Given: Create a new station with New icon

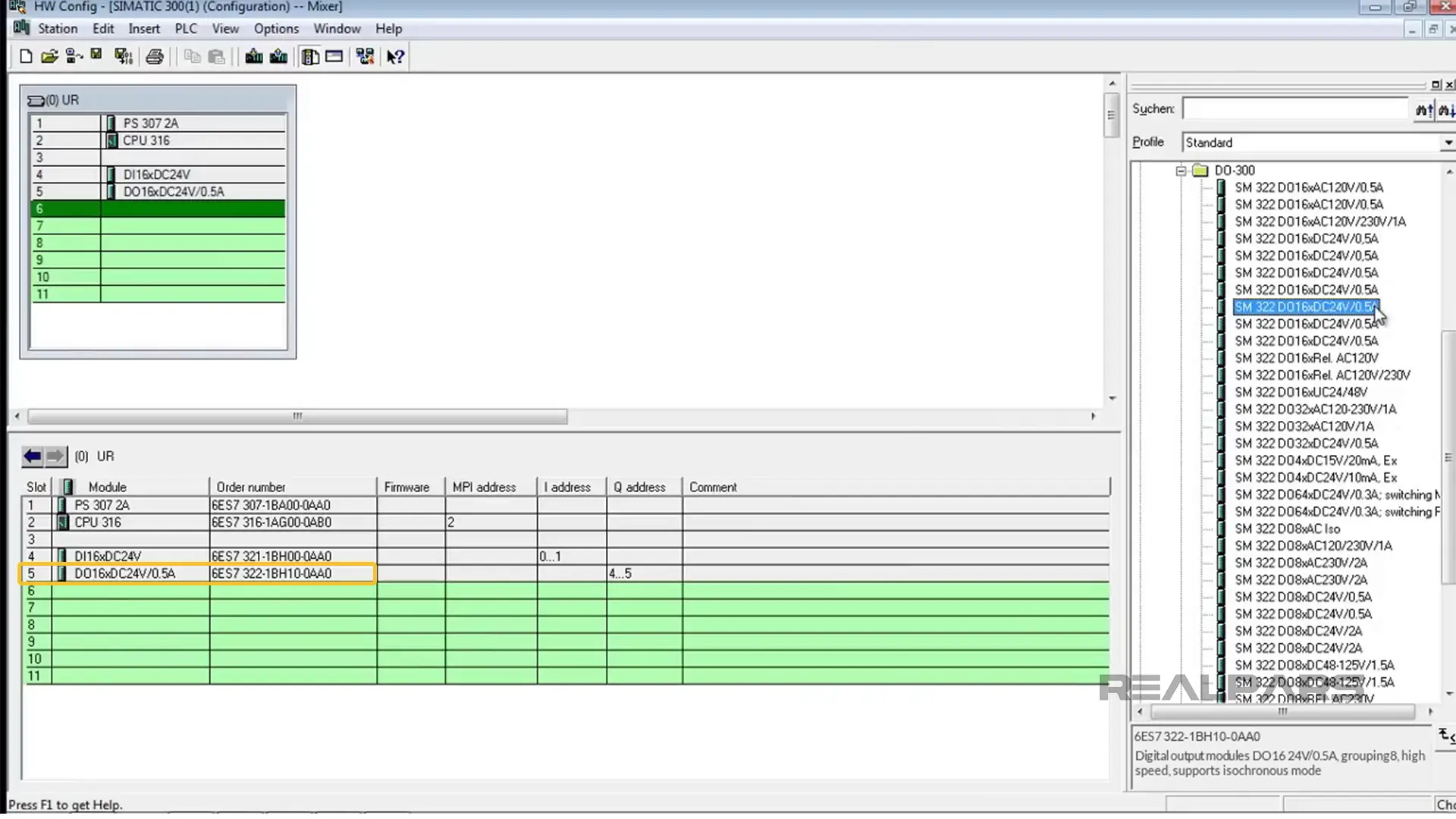Looking at the screenshot, I should [26, 56].
